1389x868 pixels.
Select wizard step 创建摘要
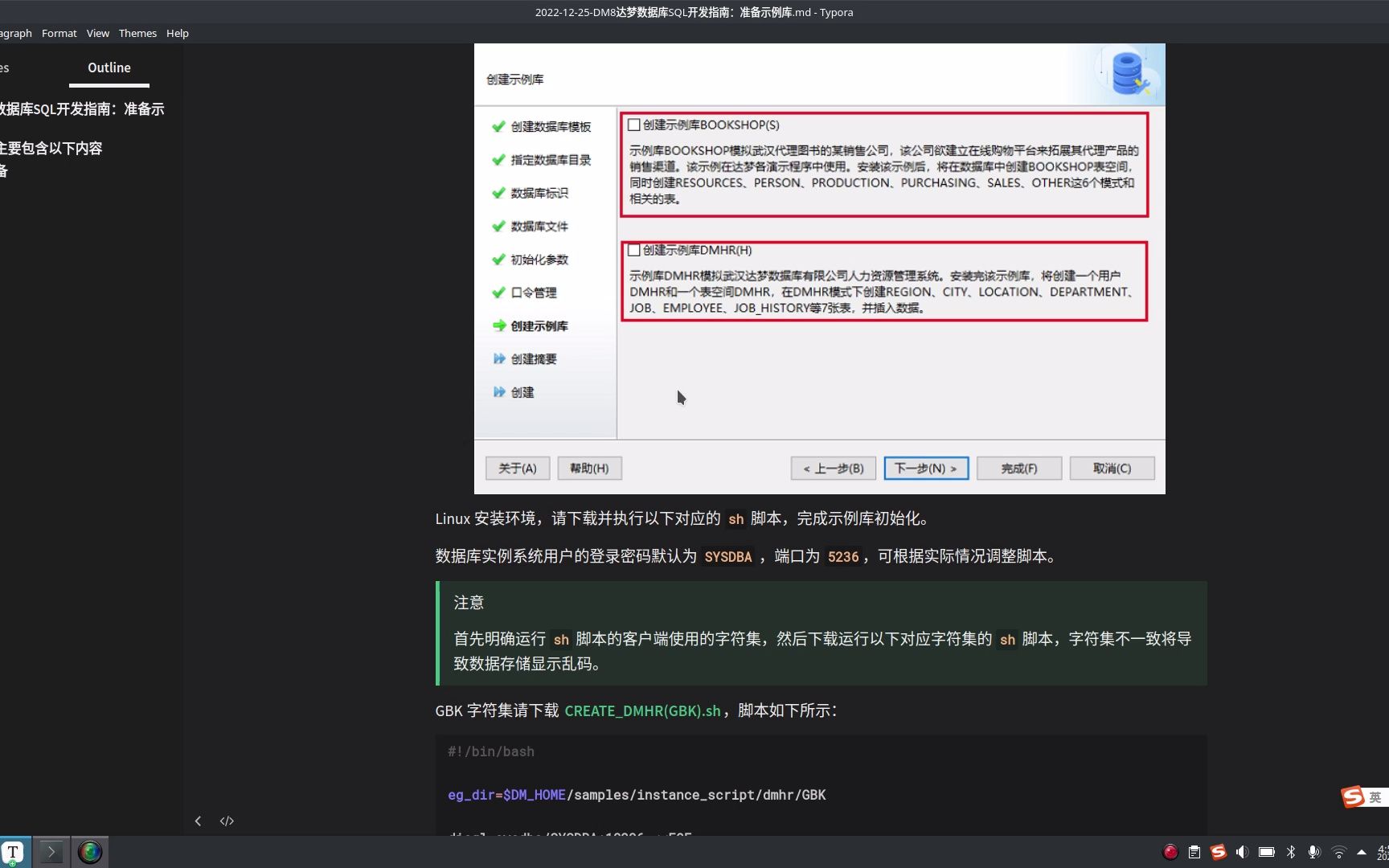[x=533, y=358]
